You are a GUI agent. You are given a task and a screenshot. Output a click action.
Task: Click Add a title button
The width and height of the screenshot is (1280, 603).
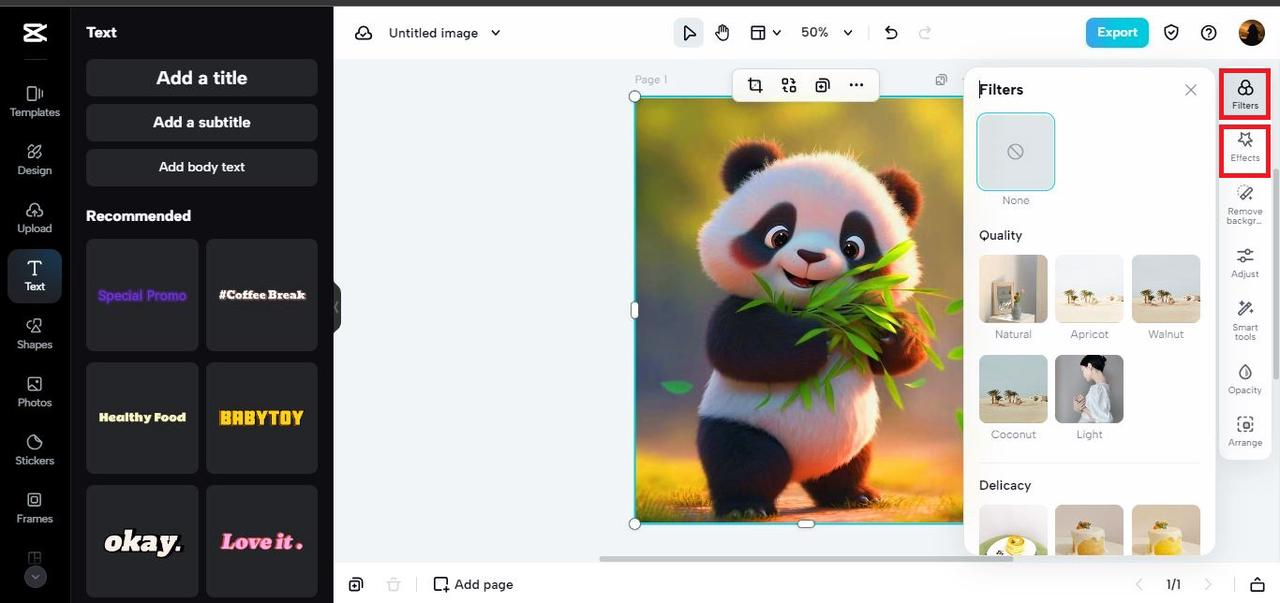pos(202,78)
